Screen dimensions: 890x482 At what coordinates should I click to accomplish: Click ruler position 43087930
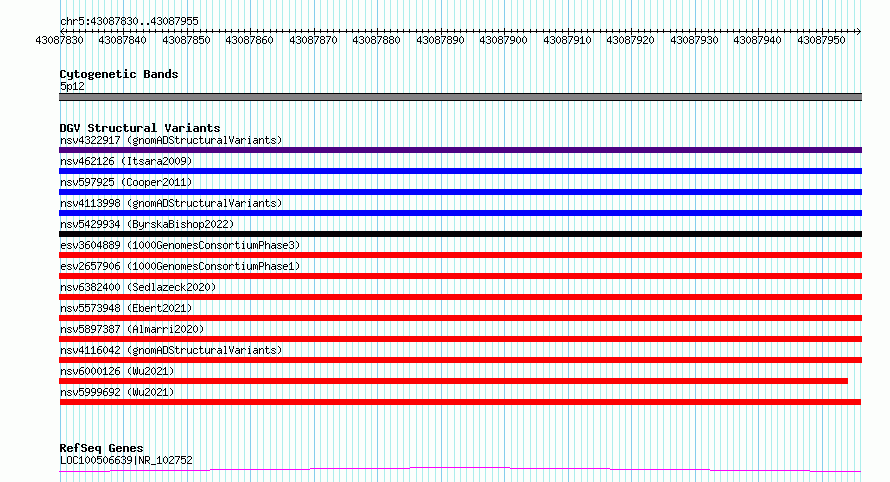[x=694, y=40]
